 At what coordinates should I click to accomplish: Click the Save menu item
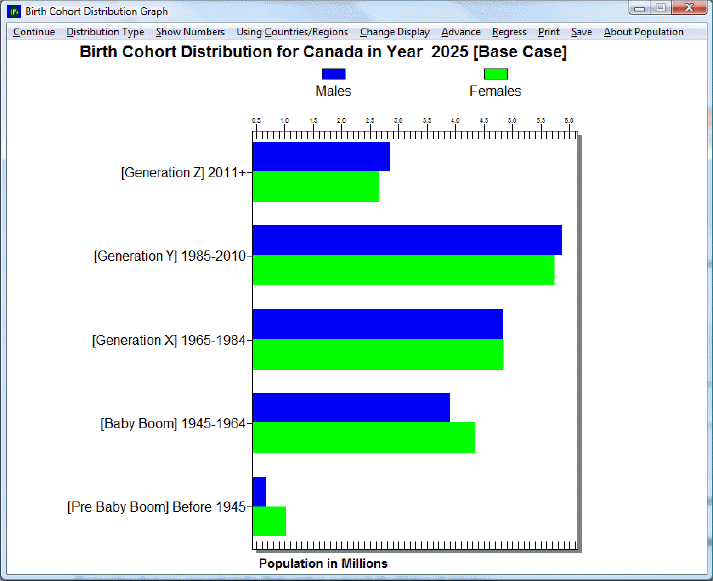tap(581, 32)
